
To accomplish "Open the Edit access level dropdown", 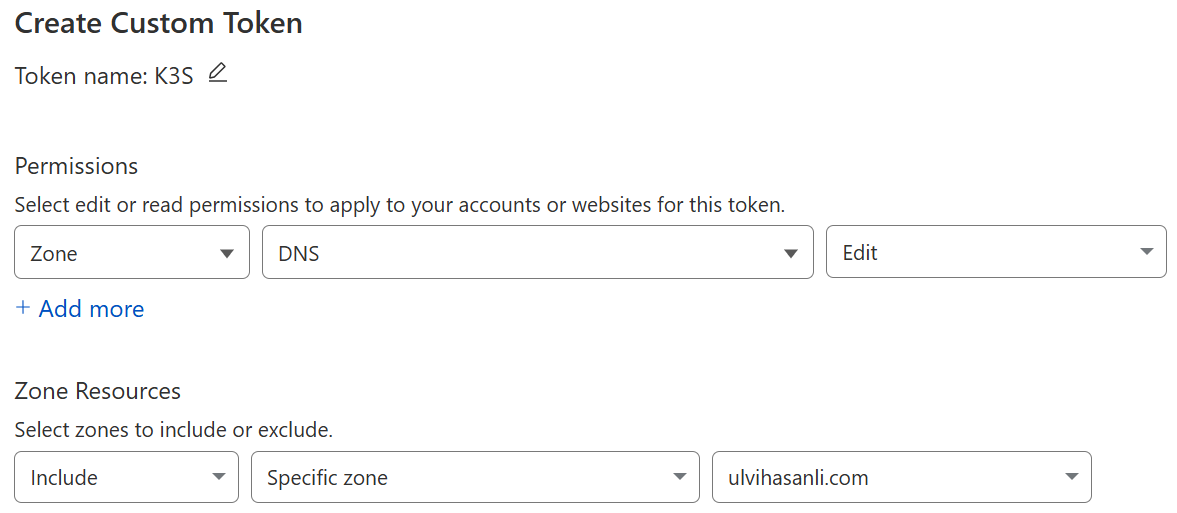I will [996, 252].
